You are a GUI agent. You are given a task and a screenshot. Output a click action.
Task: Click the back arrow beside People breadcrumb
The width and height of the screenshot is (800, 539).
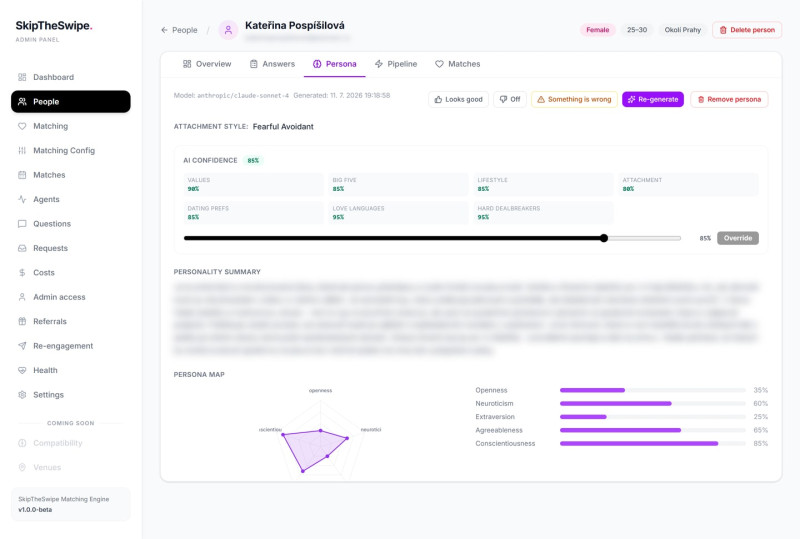click(164, 30)
